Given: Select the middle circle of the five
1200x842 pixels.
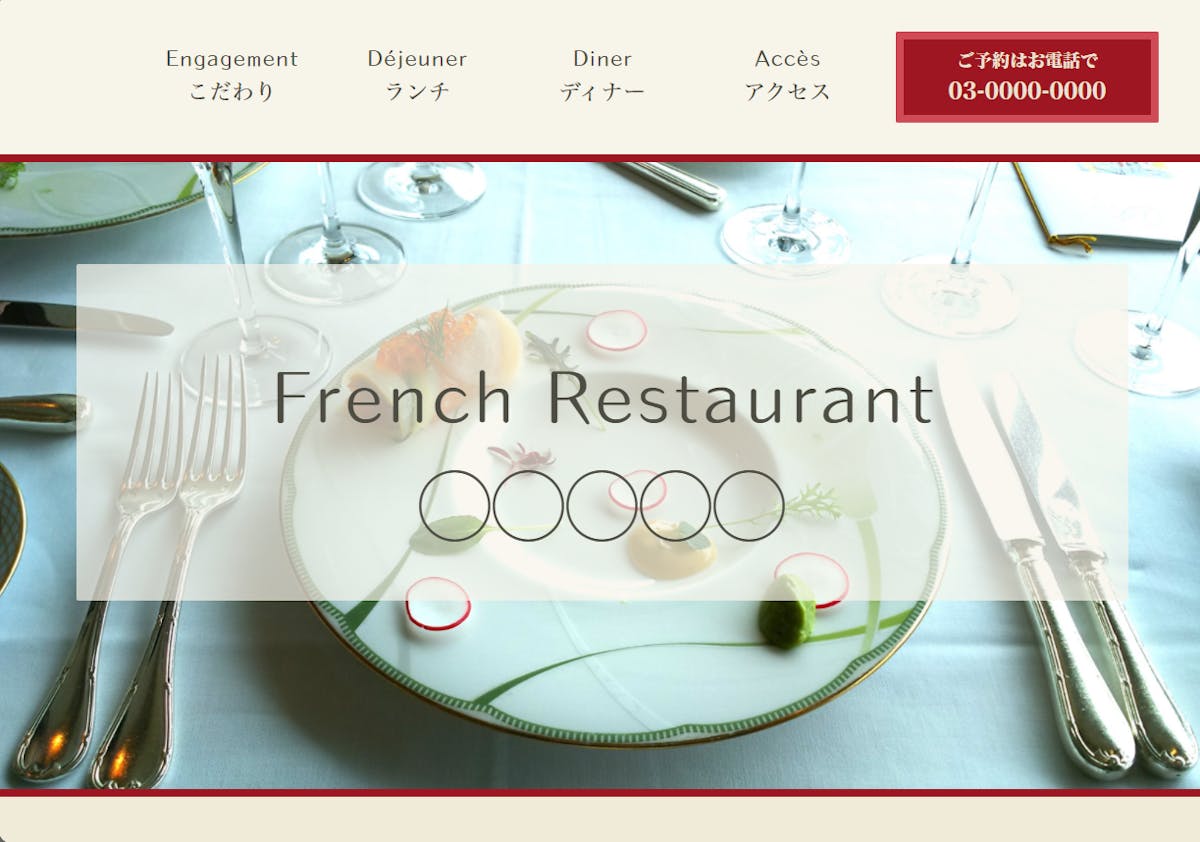Looking at the screenshot, I should click(x=602, y=506).
